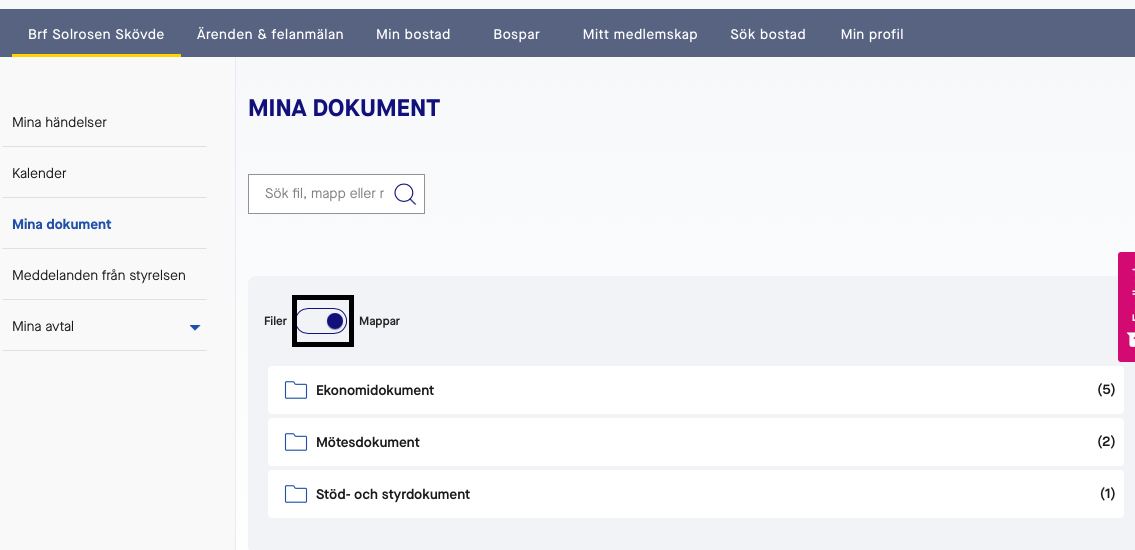Click the Stöd- och styrdokument folder icon
1135x550 pixels.
[x=295, y=494]
